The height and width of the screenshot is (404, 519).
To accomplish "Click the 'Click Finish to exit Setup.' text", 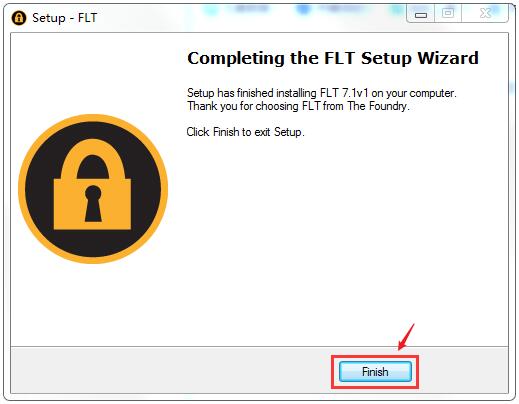I will click(x=245, y=132).
